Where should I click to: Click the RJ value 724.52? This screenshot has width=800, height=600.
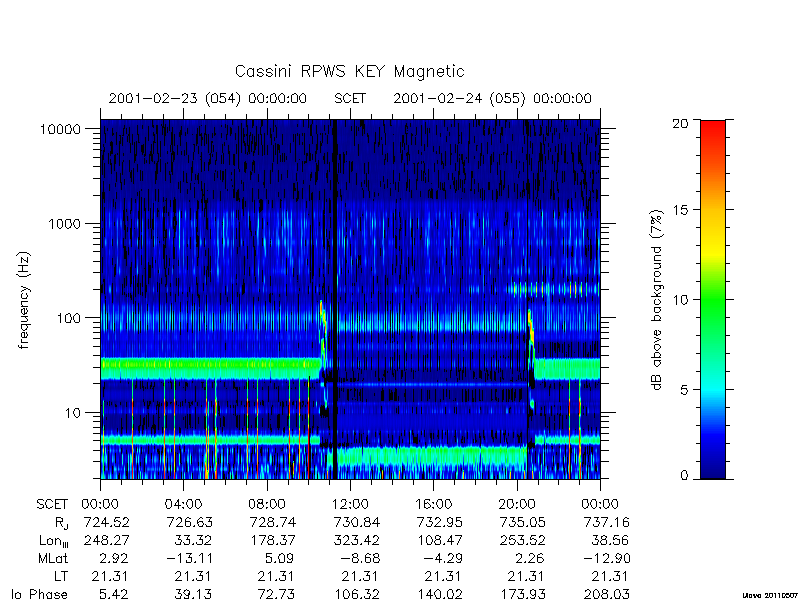[x=107, y=523]
